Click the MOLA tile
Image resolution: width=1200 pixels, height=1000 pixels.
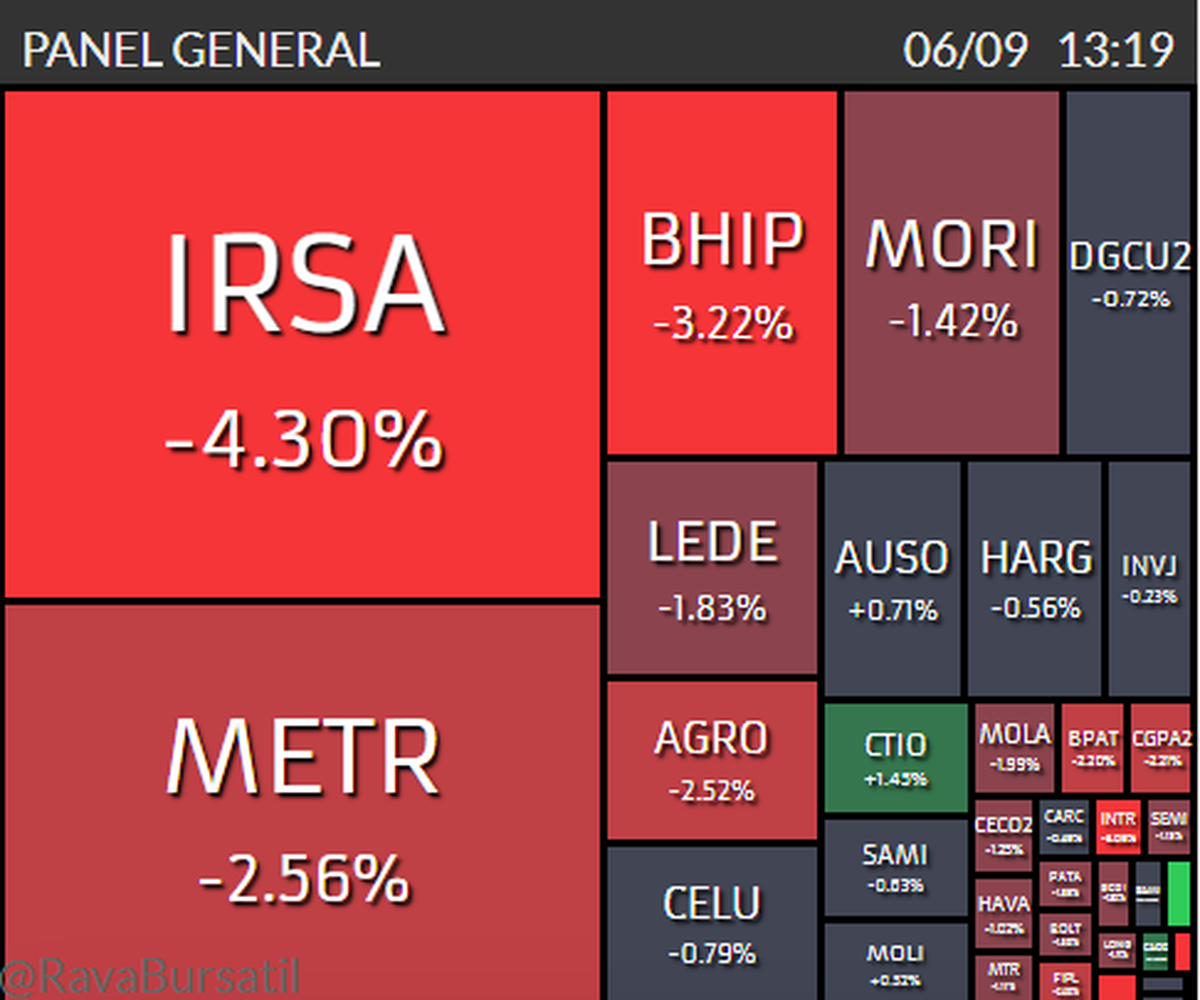1014,747
